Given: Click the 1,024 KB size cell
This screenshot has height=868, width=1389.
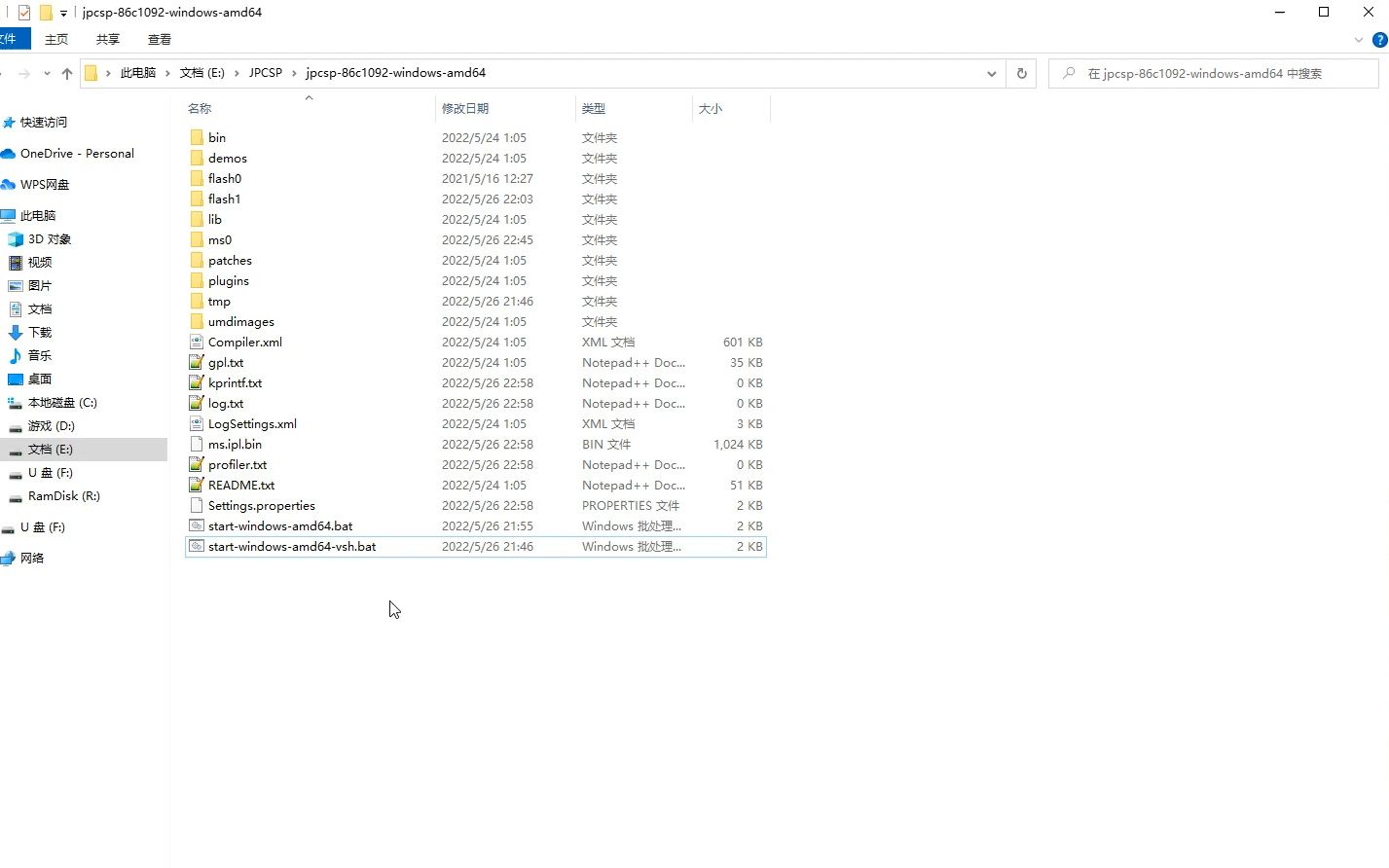Looking at the screenshot, I should coord(738,444).
